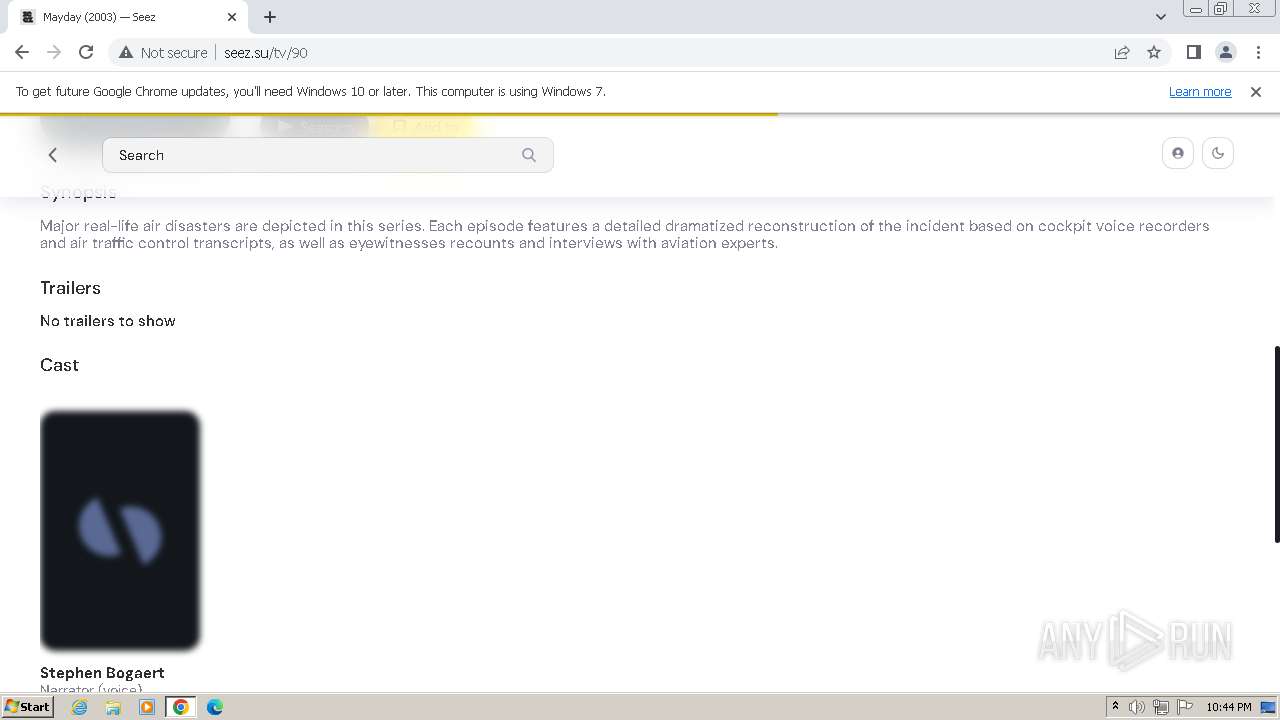Open the Learn more link

click(x=1200, y=91)
